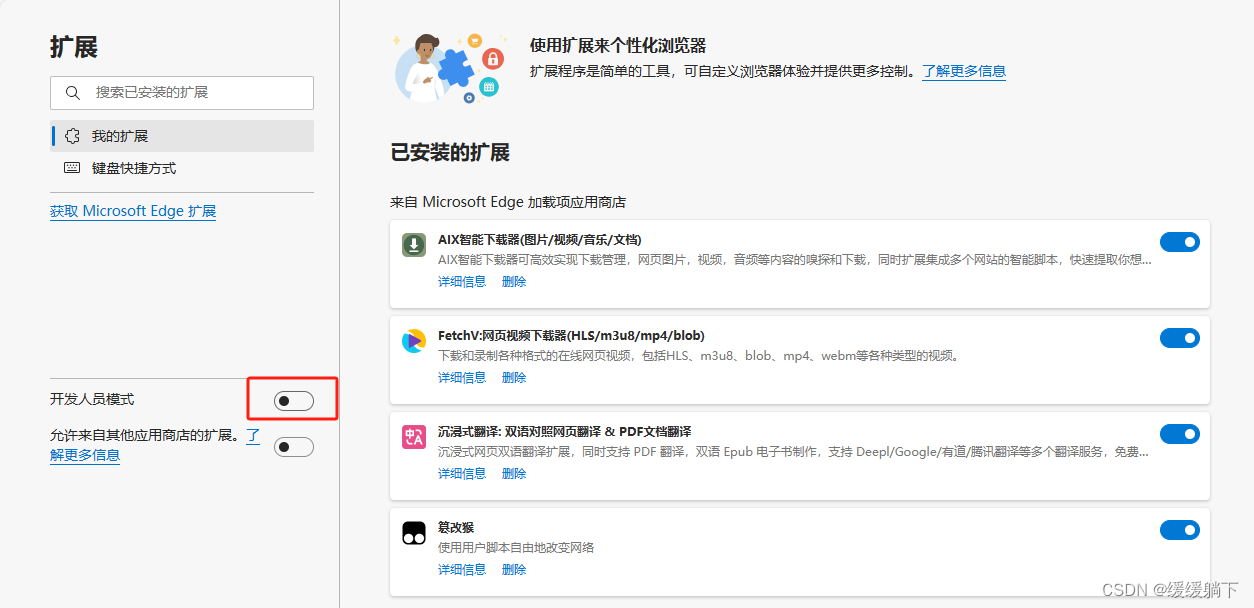Click the 沉浸式翻译 extension icon
Screen dimensions: 1254x608
point(414,437)
